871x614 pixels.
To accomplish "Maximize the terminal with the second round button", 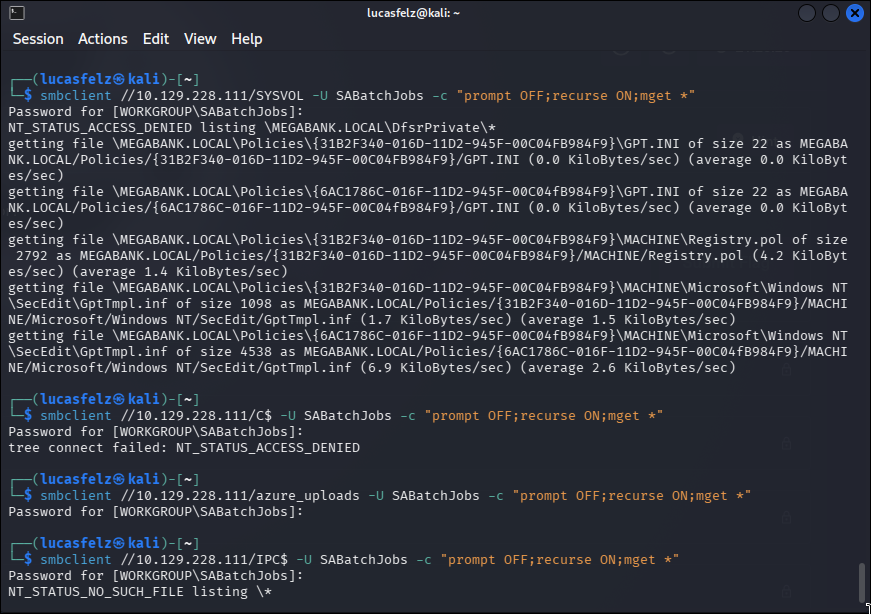I will pyautogui.click(x=830, y=13).
